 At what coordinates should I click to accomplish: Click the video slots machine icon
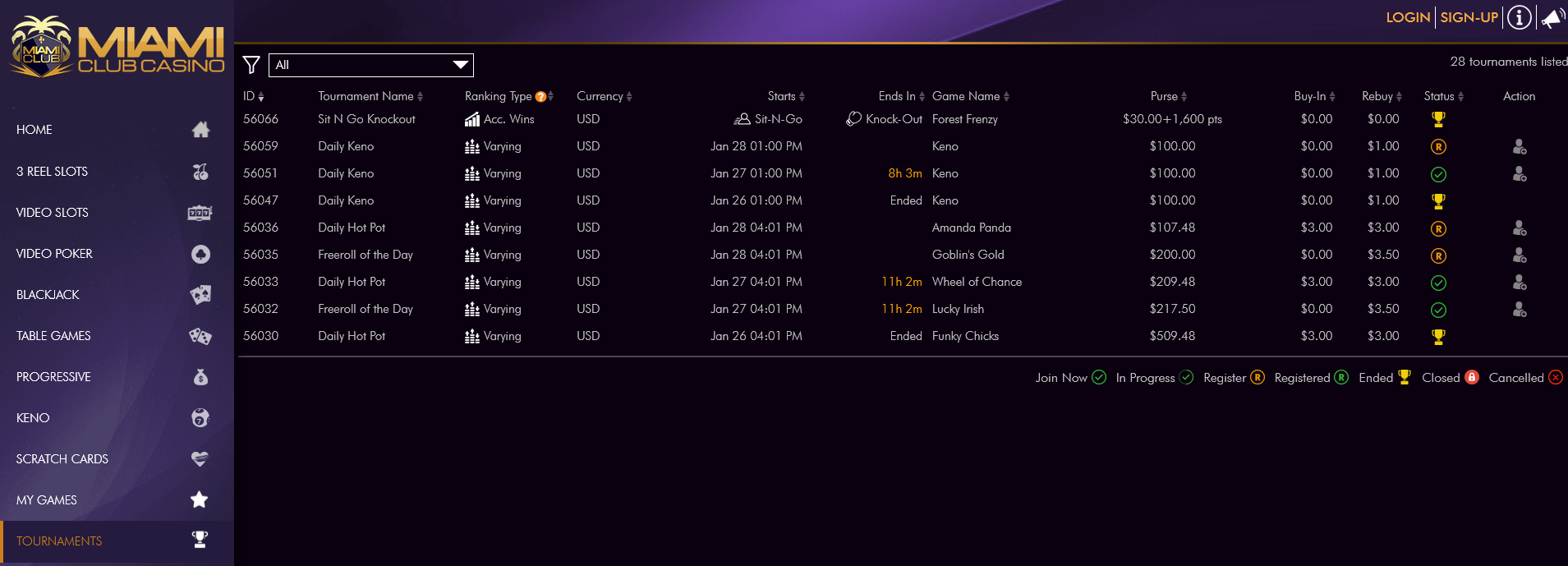[x=200, y=213]
